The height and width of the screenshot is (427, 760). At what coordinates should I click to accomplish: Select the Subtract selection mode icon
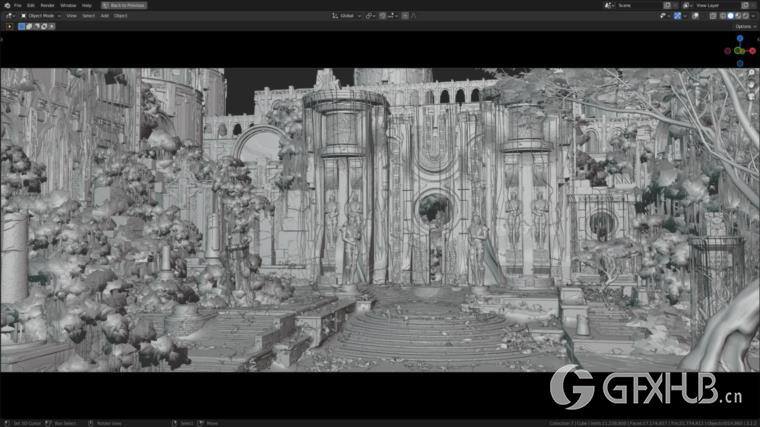(x=37, y=27)
